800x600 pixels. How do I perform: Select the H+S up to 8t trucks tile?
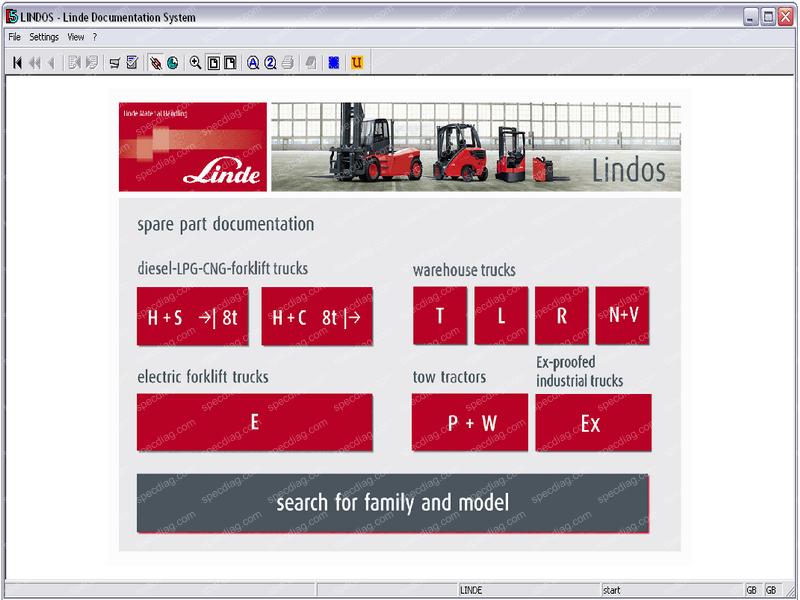tap(193, 317)
